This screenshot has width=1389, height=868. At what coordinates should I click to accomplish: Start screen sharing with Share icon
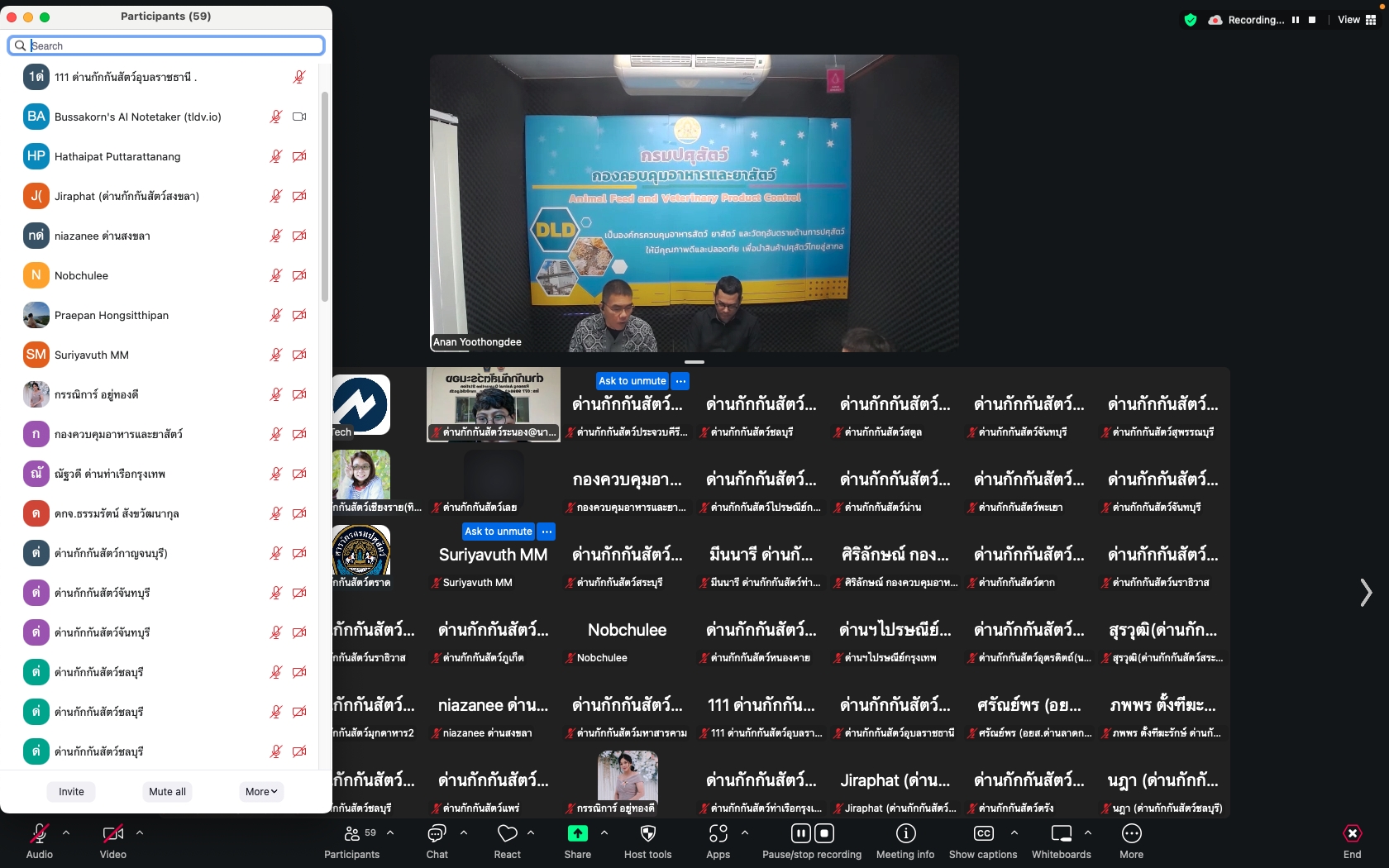click(x=577, y=833)
